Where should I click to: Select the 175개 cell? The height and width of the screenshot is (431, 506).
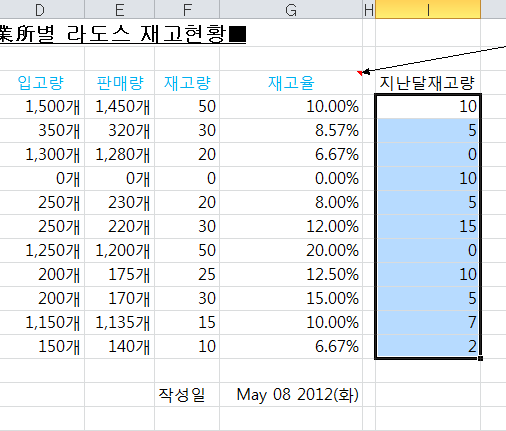[x=120, y=275]
